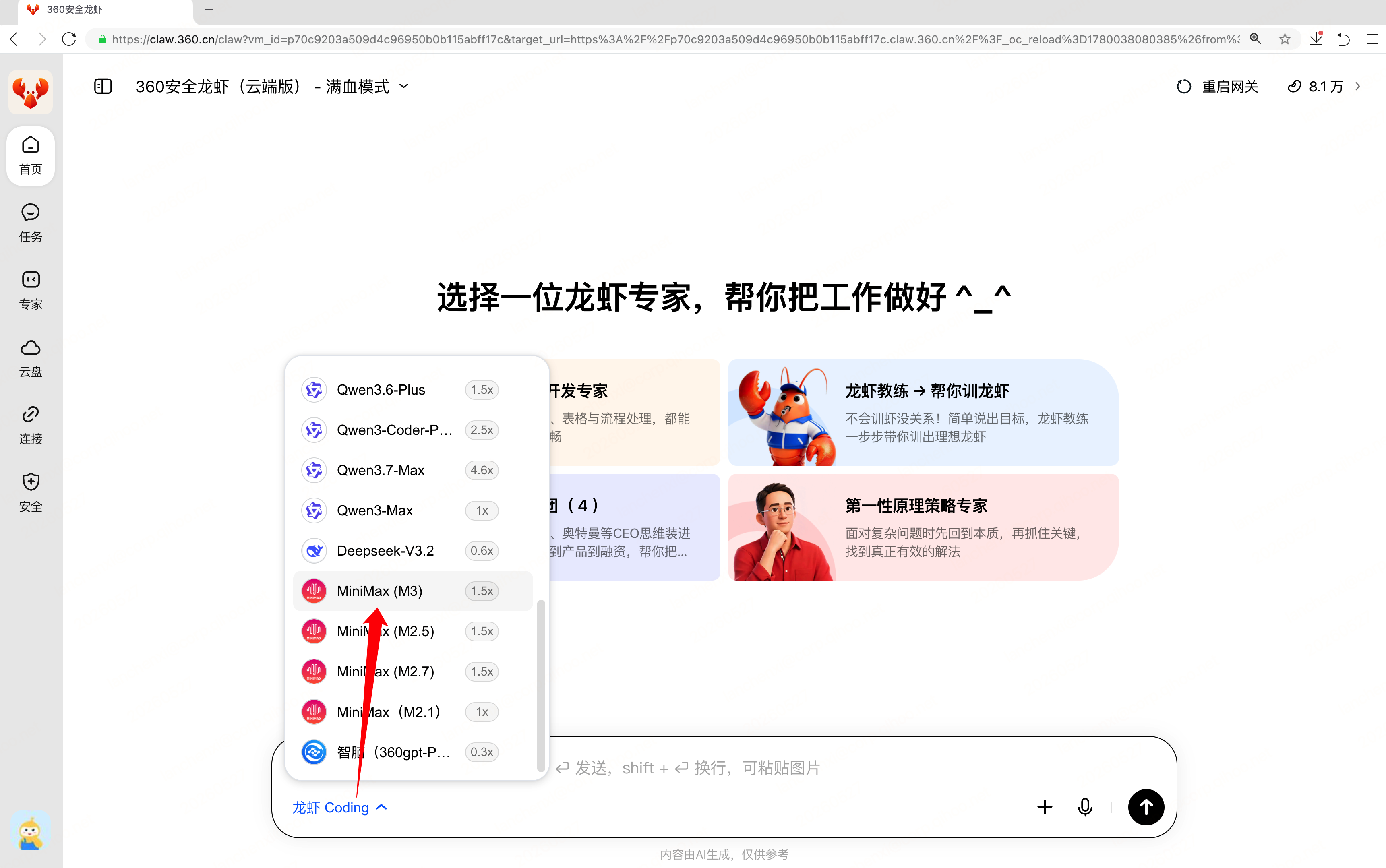Image resolution: width=1386 pixels, height=868 pixels.
Task: Select Qwen3-Max model
Action: [413, 510]
